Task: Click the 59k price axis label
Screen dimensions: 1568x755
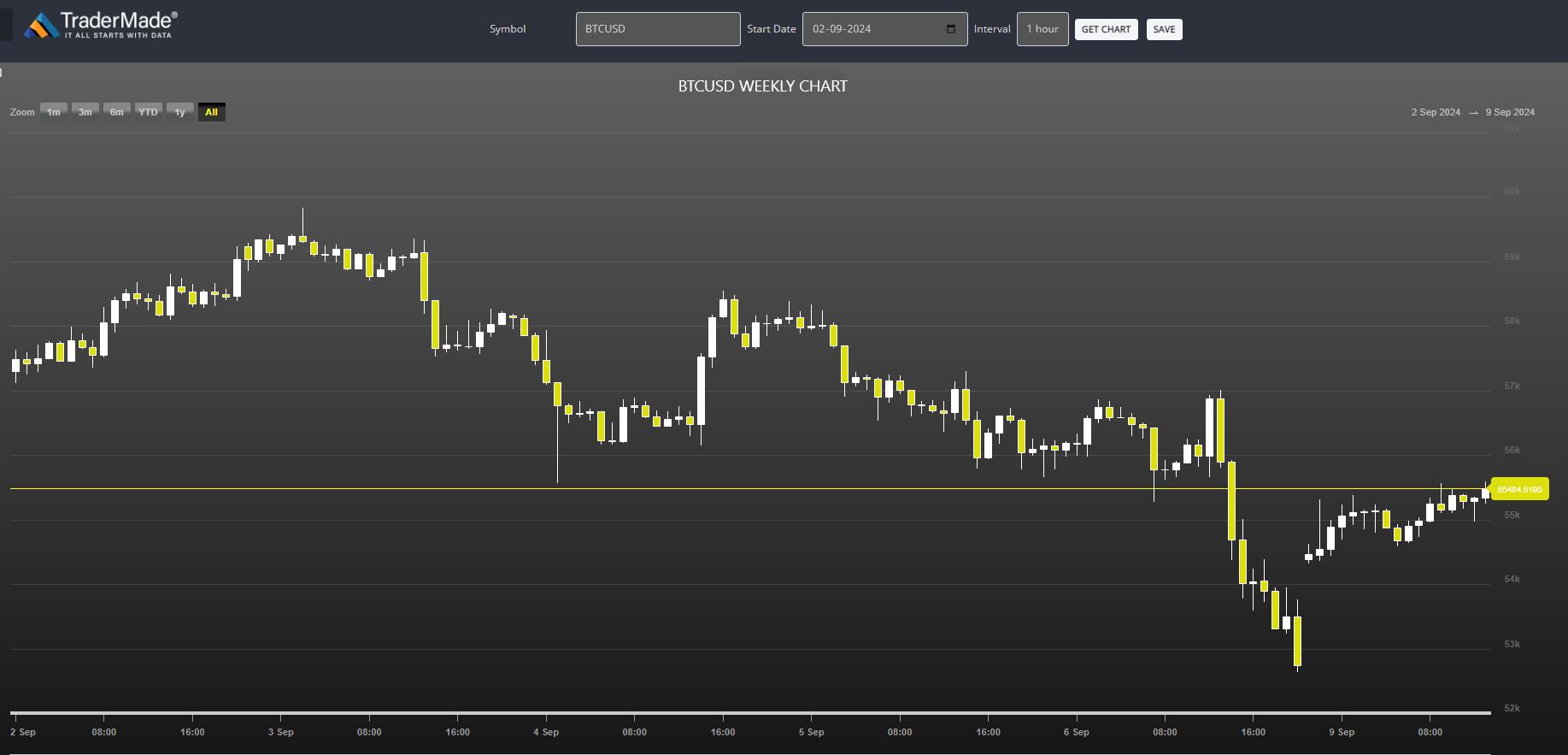Action: [1512, 257]
